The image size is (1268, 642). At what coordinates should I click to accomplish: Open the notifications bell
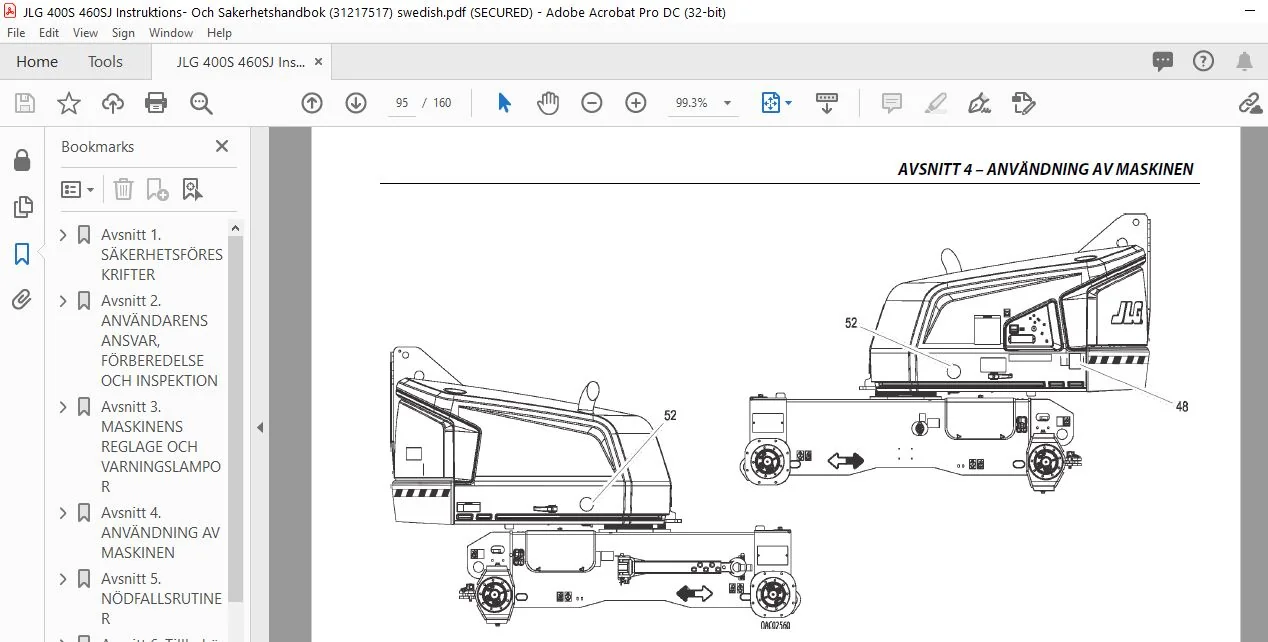tap(1244, 61)
